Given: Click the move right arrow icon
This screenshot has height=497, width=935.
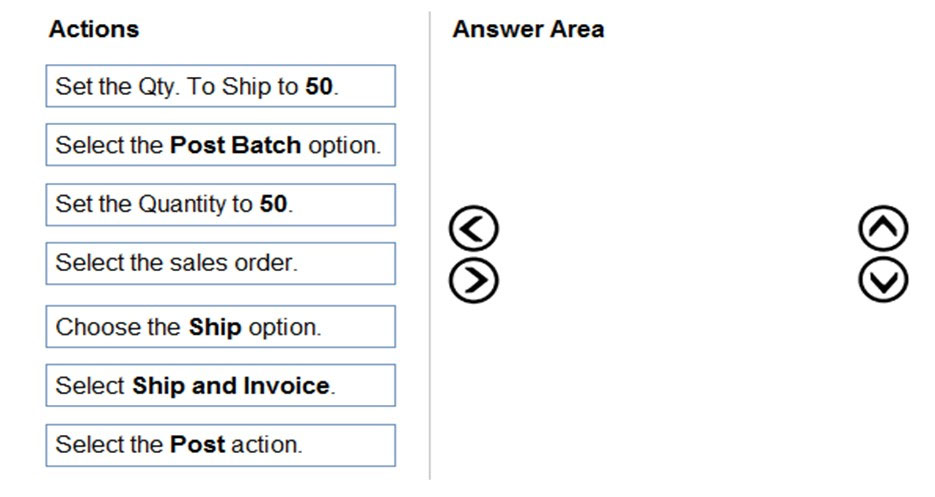Looking at the screenshot, I should click(x=473, y=281).
